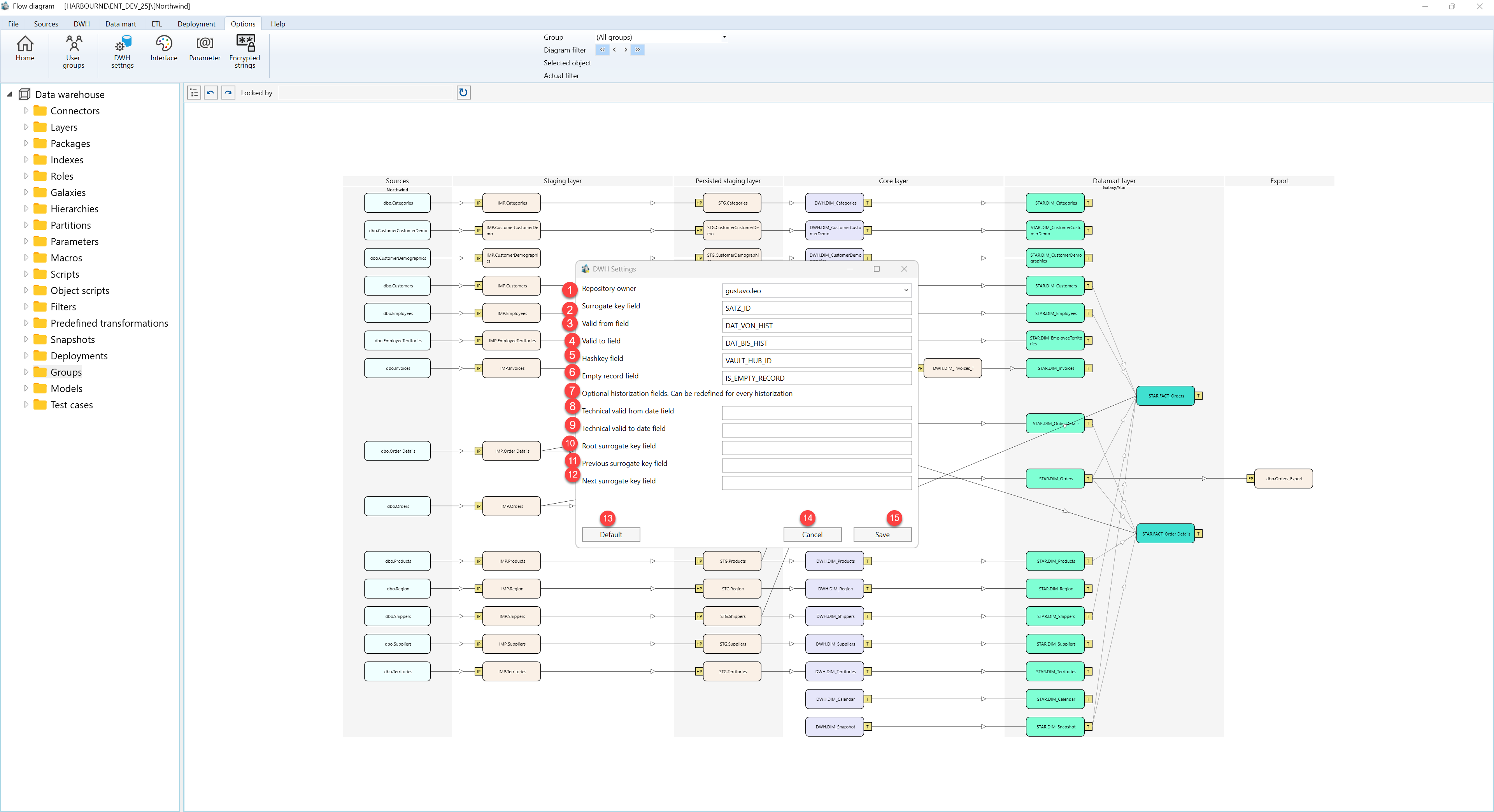
Task: Click the redo arrow in diagram toolbar
Action: coord(228,93)
